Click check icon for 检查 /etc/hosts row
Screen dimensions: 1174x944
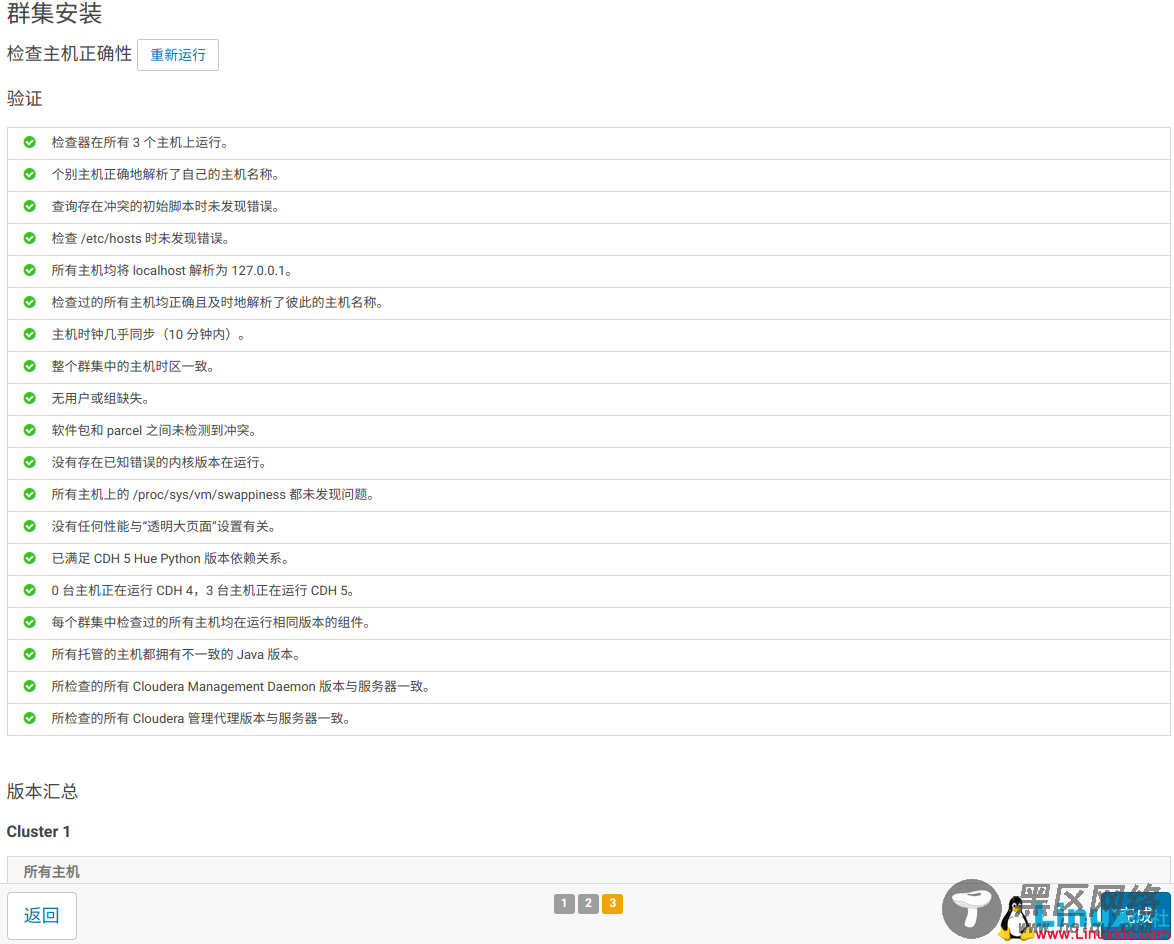[x=29, y=238]
